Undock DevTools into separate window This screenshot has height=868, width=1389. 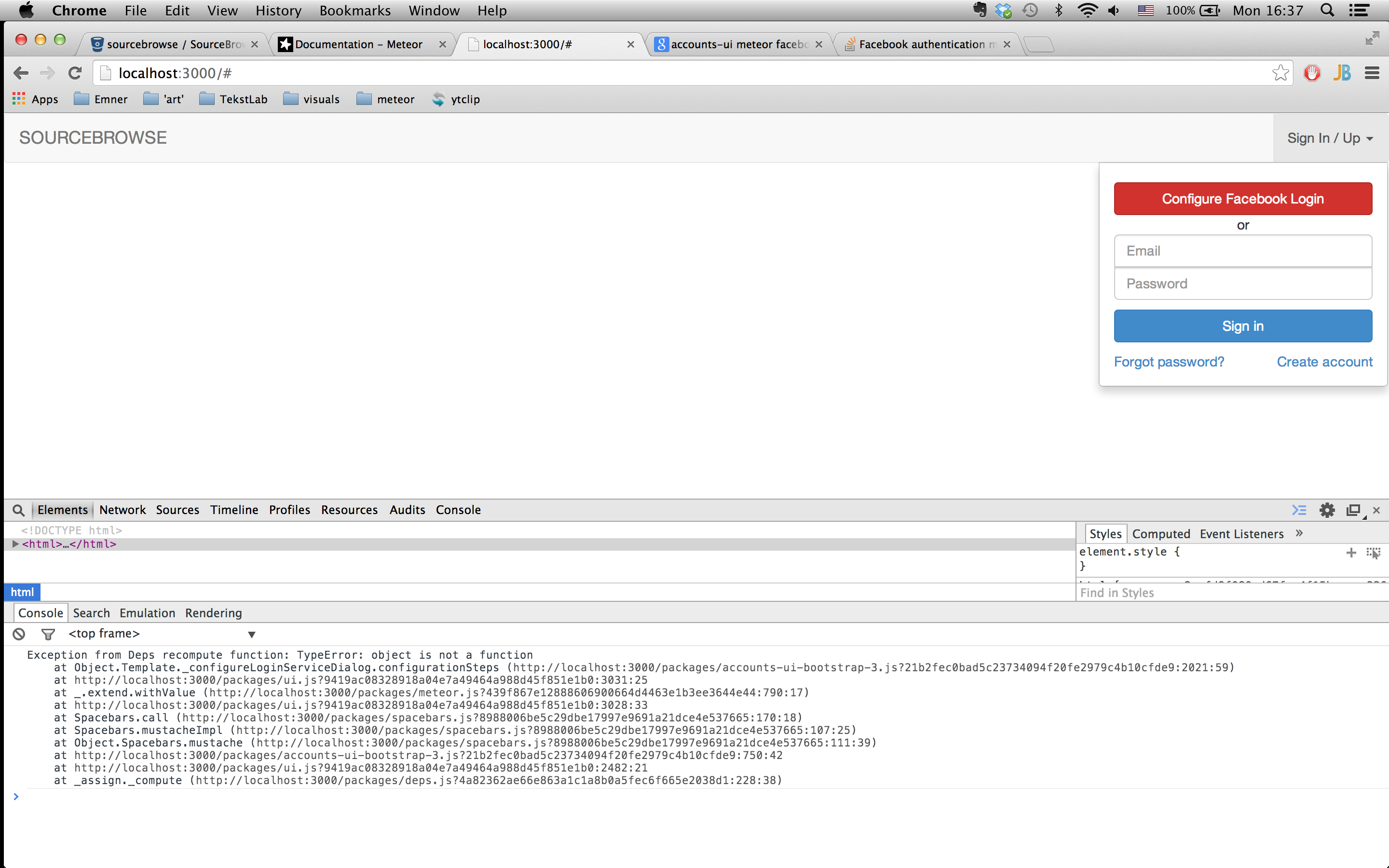[1353, 510]
